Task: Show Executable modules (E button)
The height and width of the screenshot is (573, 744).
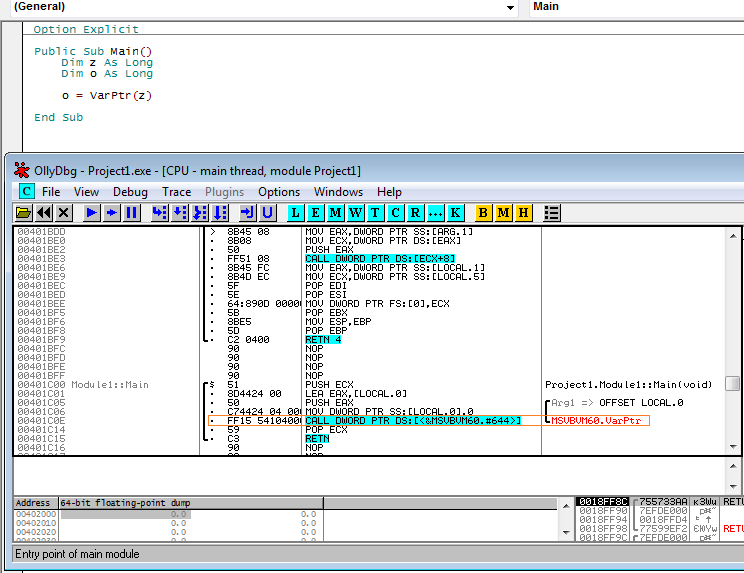Action: pyautogui.click(x=316, y=213)
